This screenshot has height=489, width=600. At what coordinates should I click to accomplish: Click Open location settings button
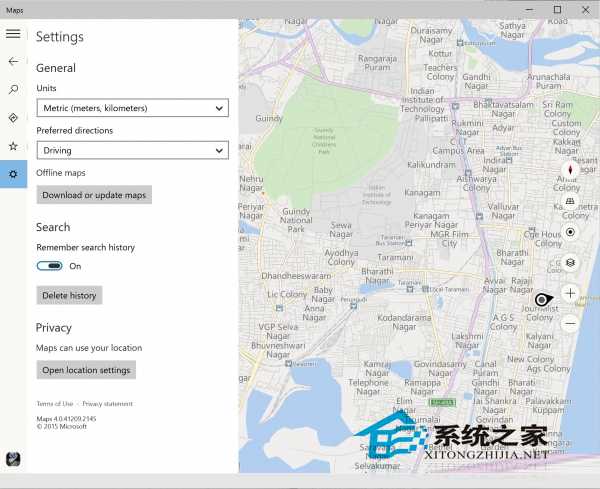[x=86, y=370]
